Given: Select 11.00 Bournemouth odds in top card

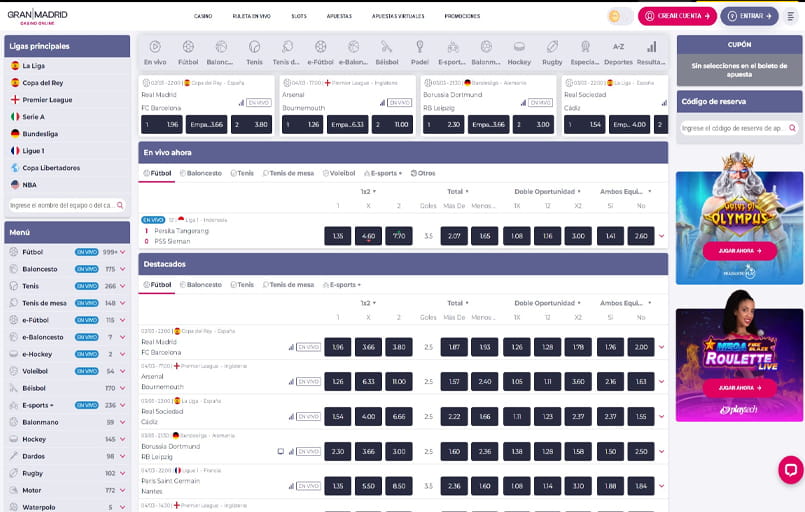Looking at the screenshot, I should (x=392, y=124).
